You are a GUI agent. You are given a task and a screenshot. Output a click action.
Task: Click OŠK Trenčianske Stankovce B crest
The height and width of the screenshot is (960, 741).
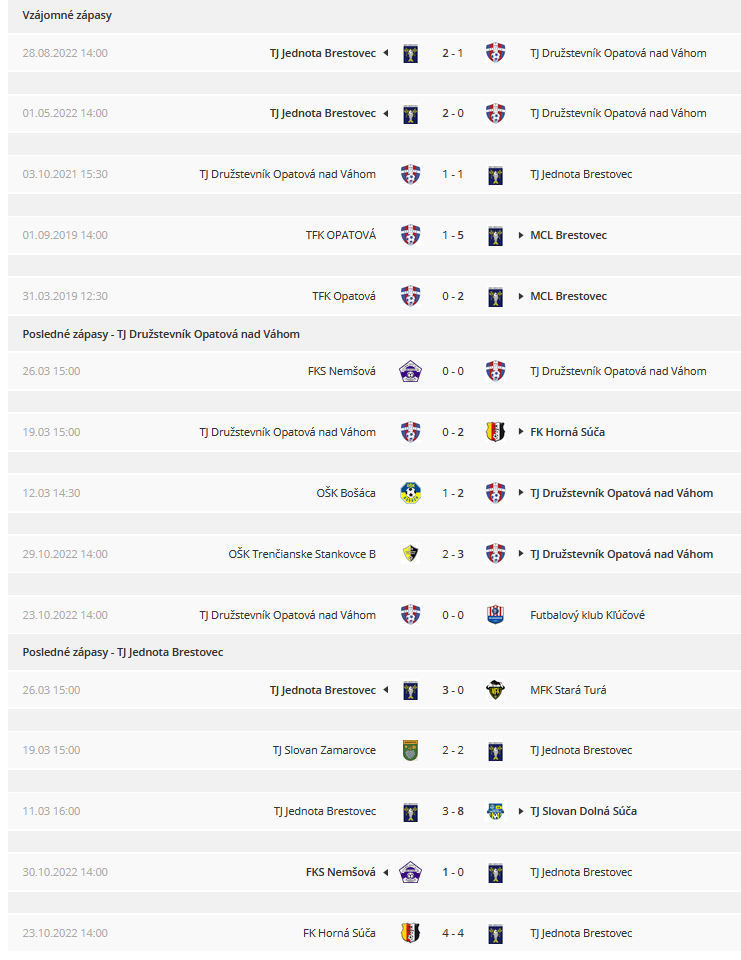pos(410,553)
